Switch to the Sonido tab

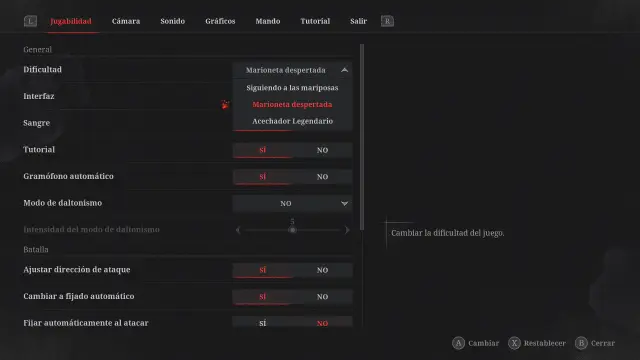(172, 21)
